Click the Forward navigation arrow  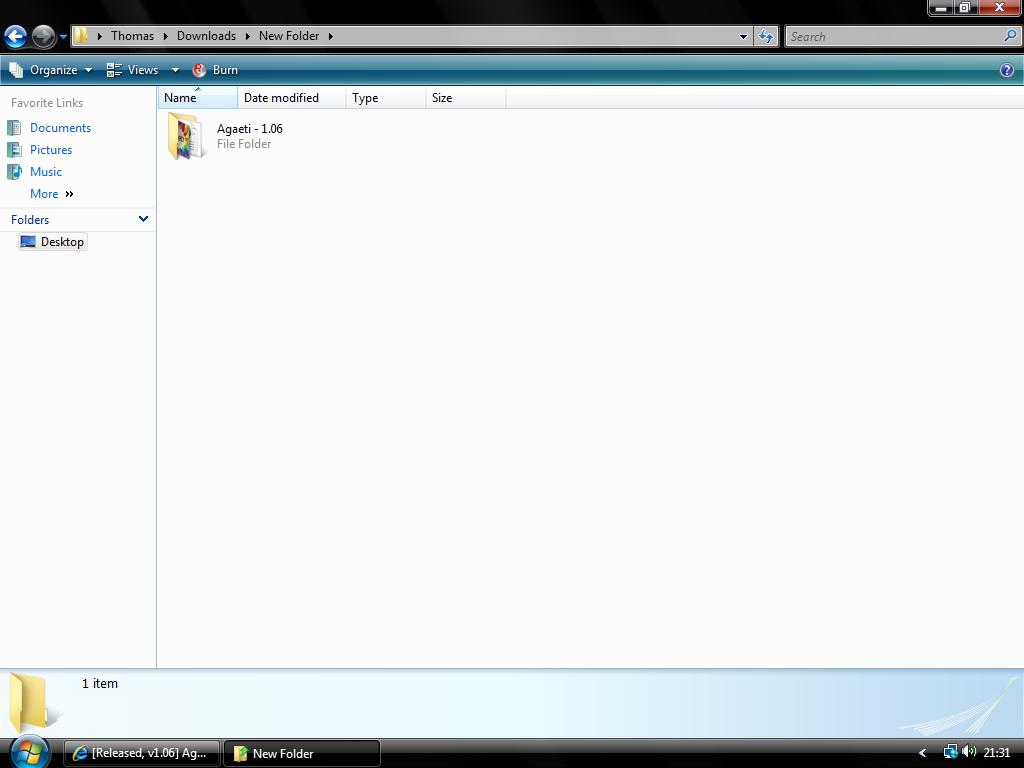click(x=43, y=37)
